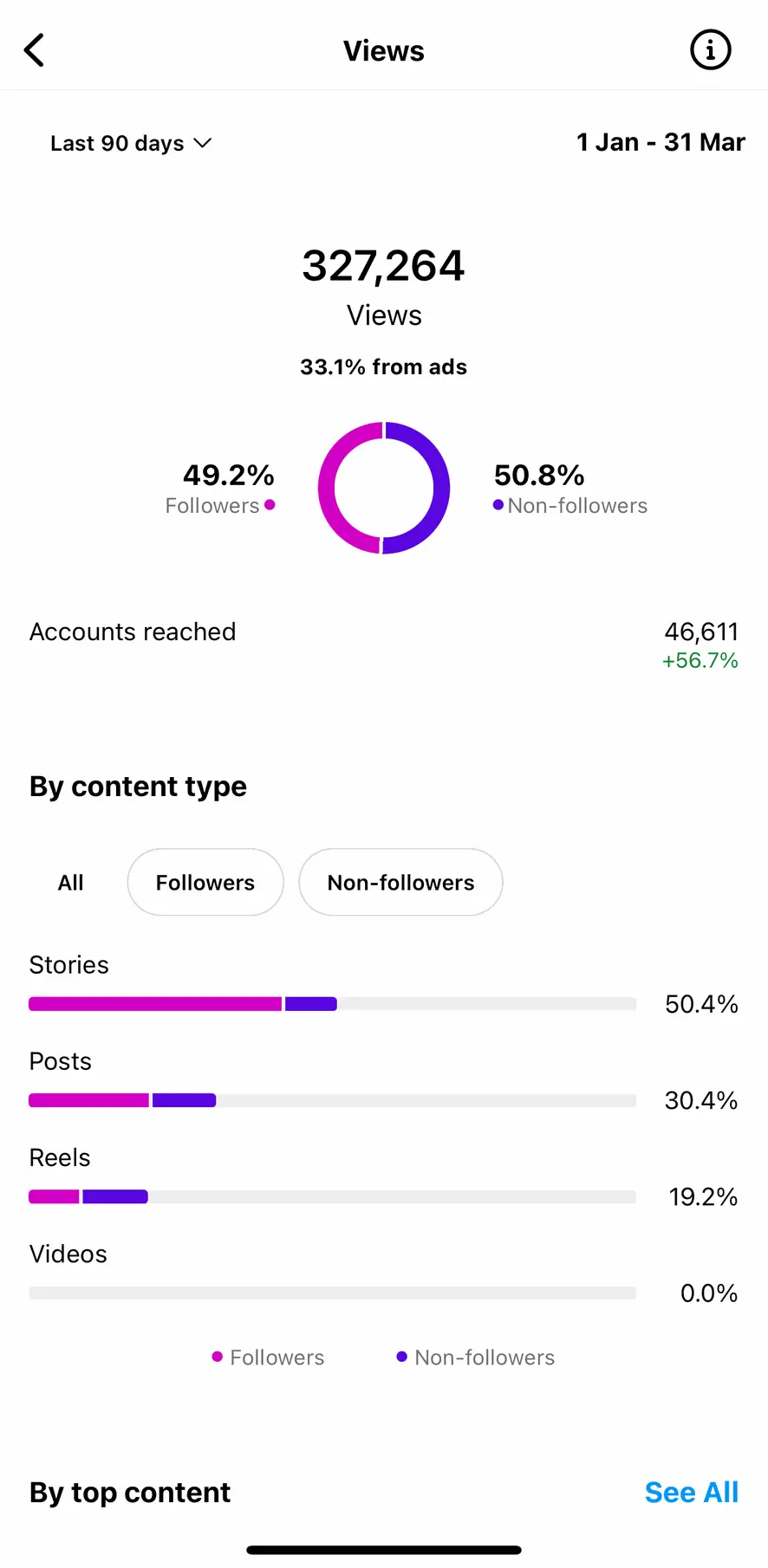
Task: Click the empty Videos bar
Action: pyautogui.click(x=333, y=1293)
